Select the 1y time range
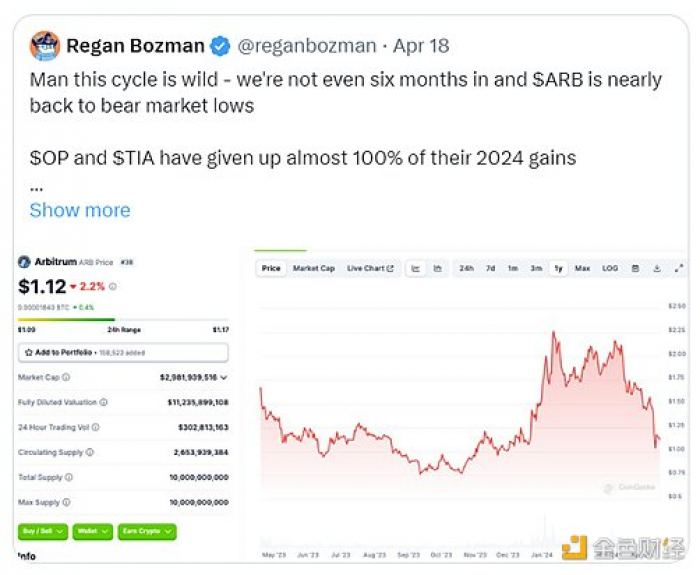The width and height of the screenshot is (700, 575). [558, 268]
